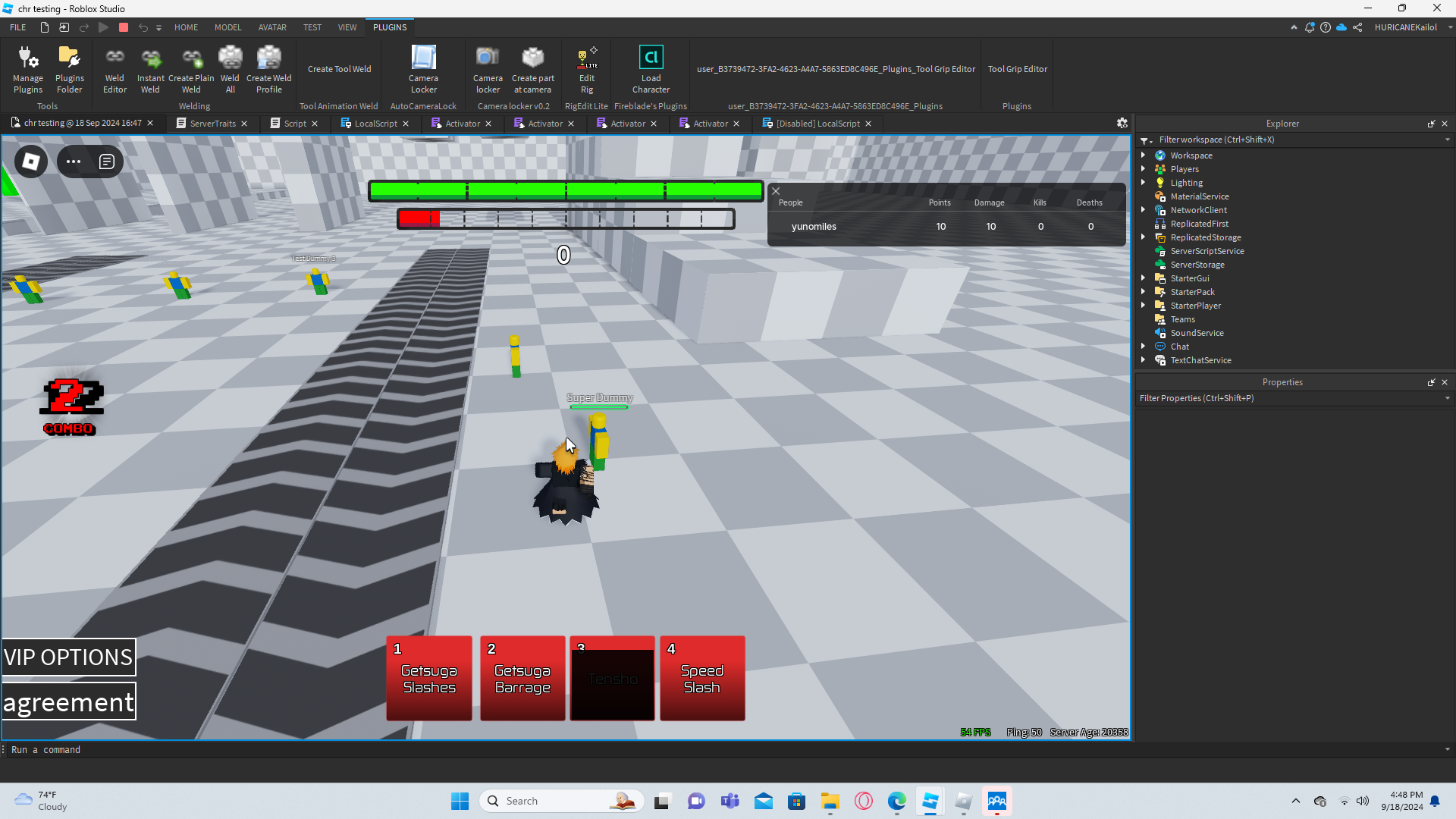Open the Roblox menu logo button in viewport
Viewport: 1456px width, 819px height.
31,162
